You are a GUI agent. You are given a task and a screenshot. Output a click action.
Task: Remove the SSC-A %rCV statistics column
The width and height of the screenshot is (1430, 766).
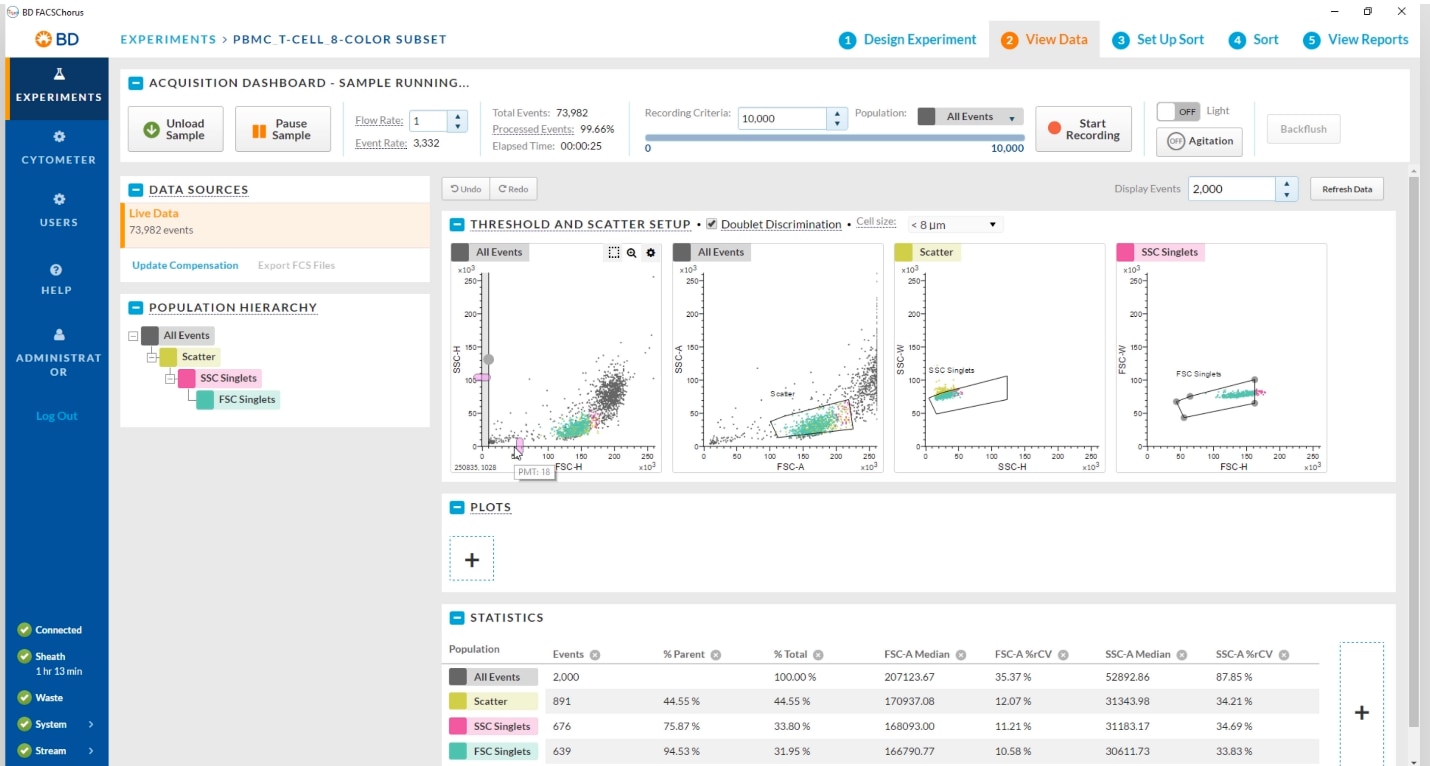coord(1284,655)
